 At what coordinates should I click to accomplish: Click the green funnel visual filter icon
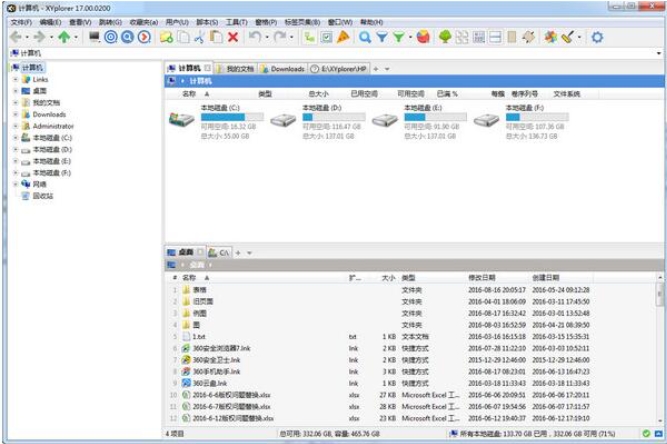point(399,37)
